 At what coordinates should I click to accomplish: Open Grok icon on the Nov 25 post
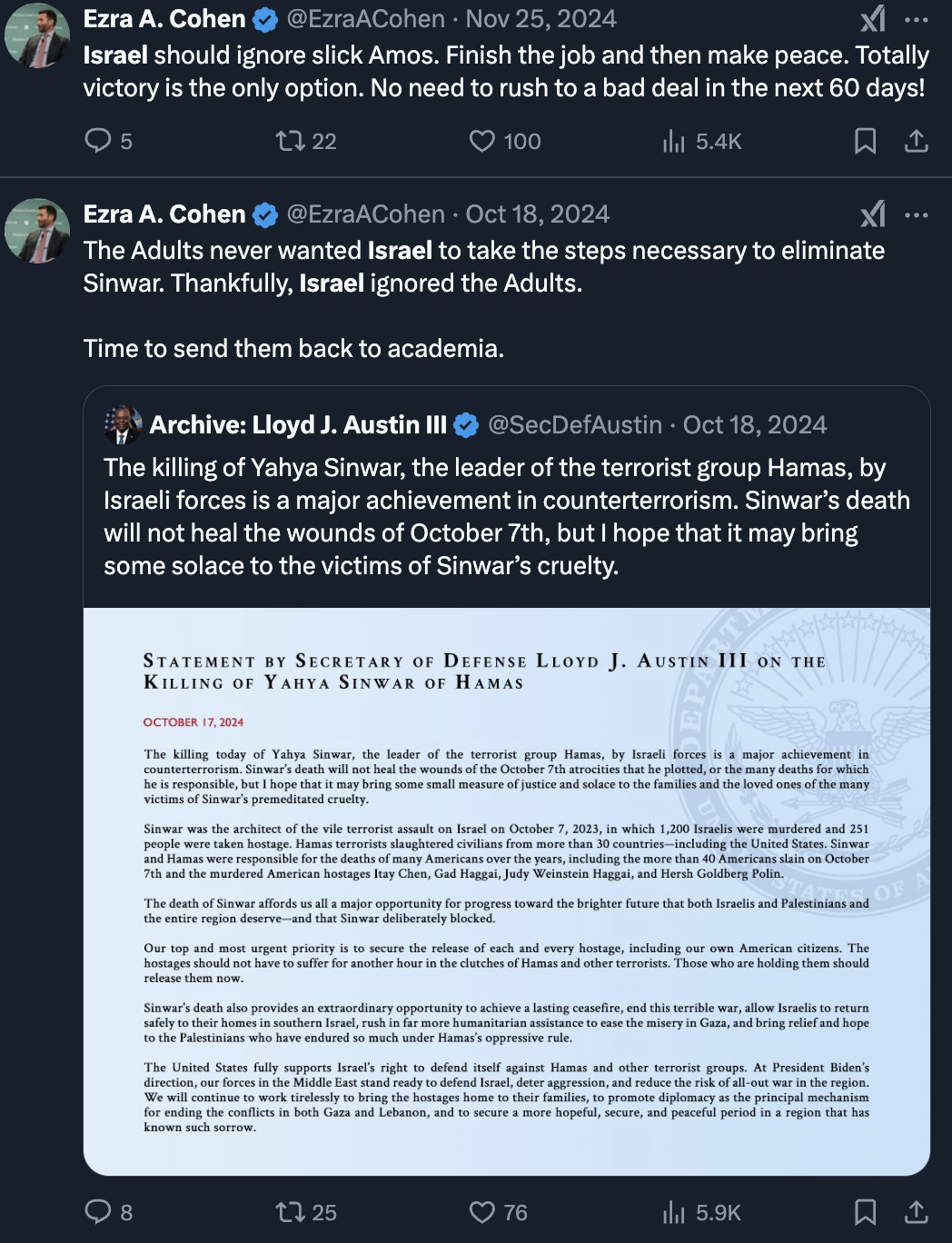(872, 19)
